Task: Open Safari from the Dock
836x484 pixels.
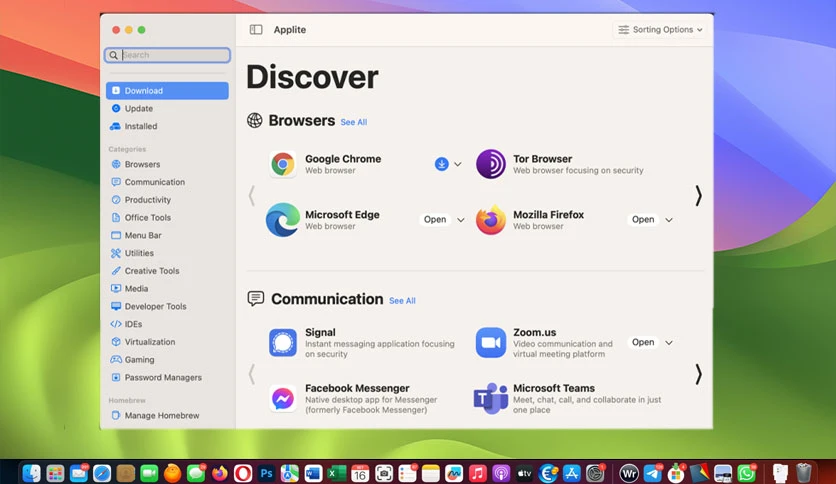Action: pos(102,473)
